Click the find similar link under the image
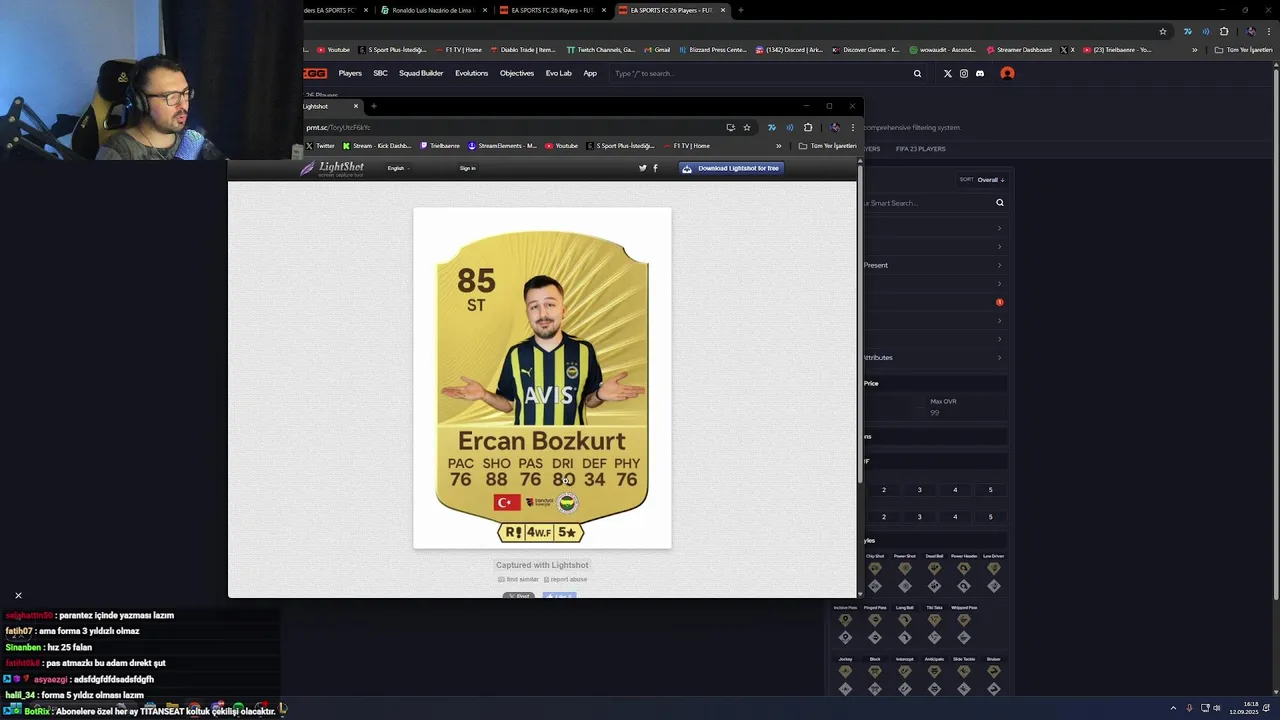 pos(518,580)
